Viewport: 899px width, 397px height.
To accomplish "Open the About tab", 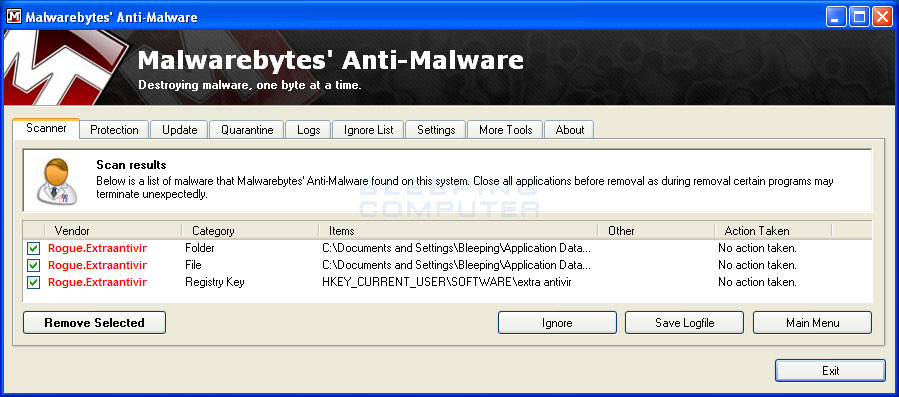I will point(569,130).
